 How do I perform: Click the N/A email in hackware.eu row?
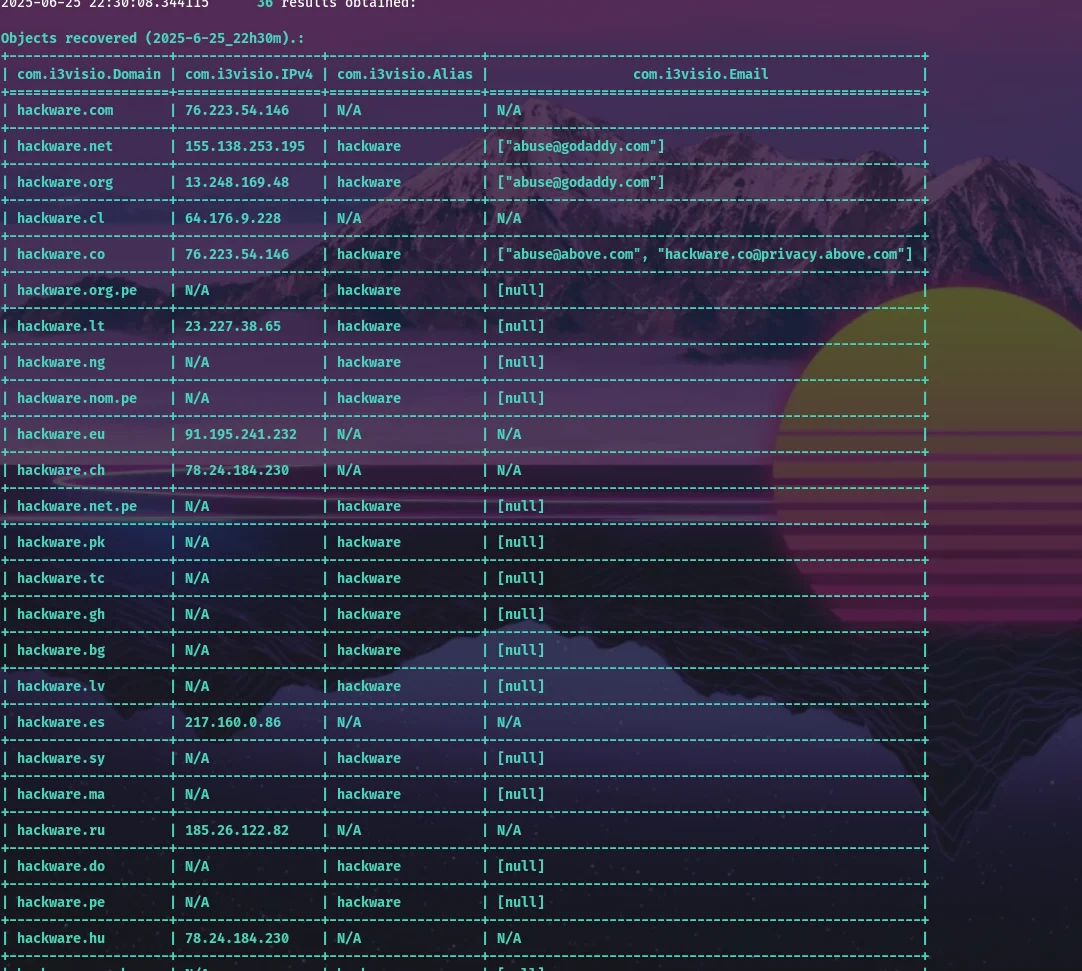tap(509, 434)
